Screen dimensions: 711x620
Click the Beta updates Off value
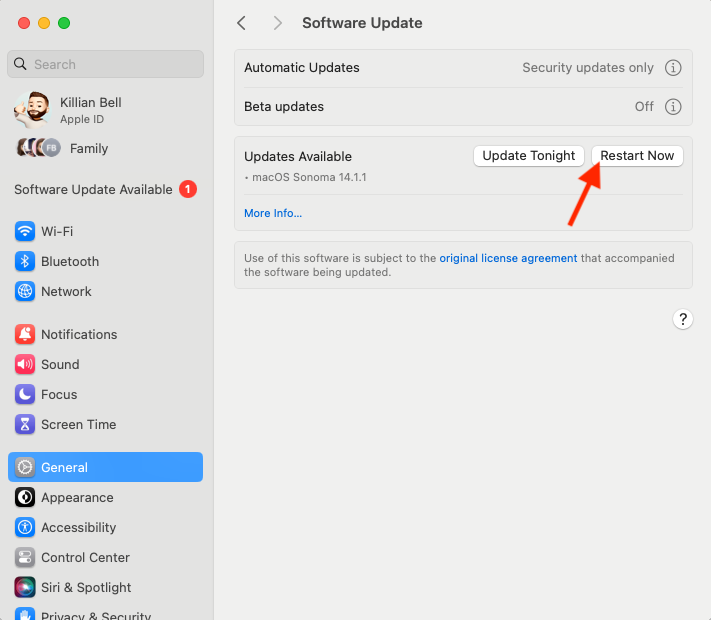644,107
